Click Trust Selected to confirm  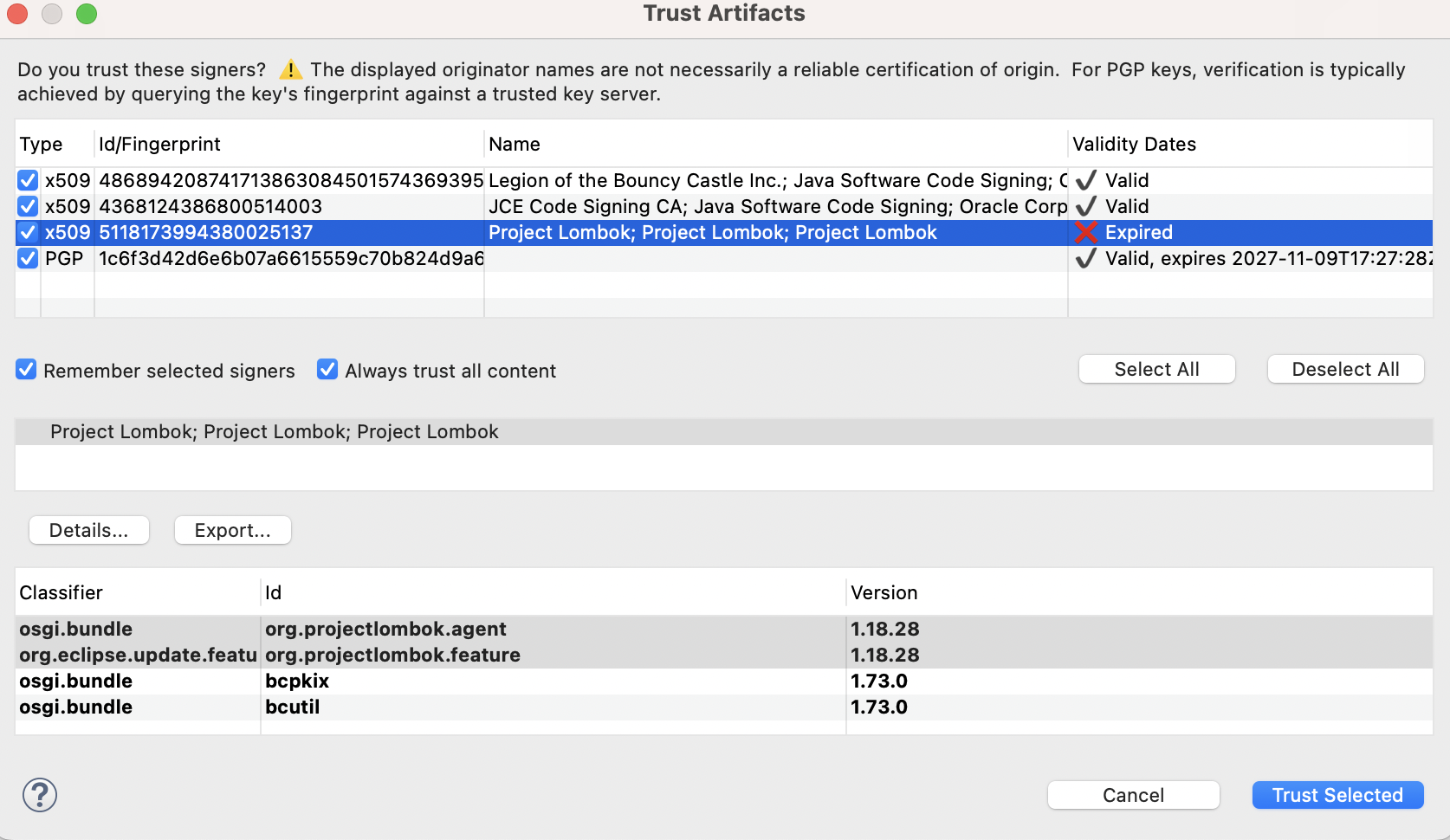1337,795
